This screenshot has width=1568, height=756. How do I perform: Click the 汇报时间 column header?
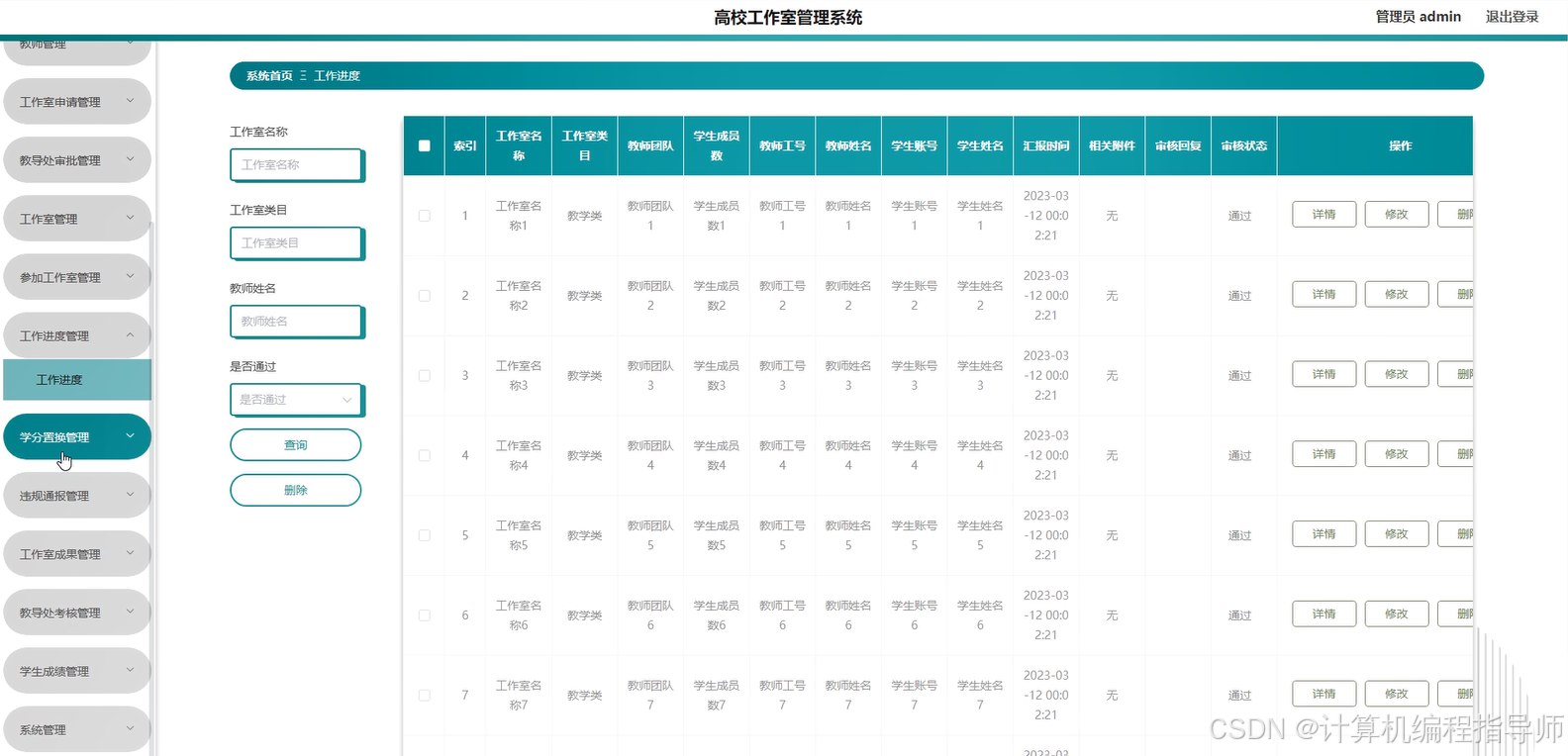click(x=1046, y=145)
